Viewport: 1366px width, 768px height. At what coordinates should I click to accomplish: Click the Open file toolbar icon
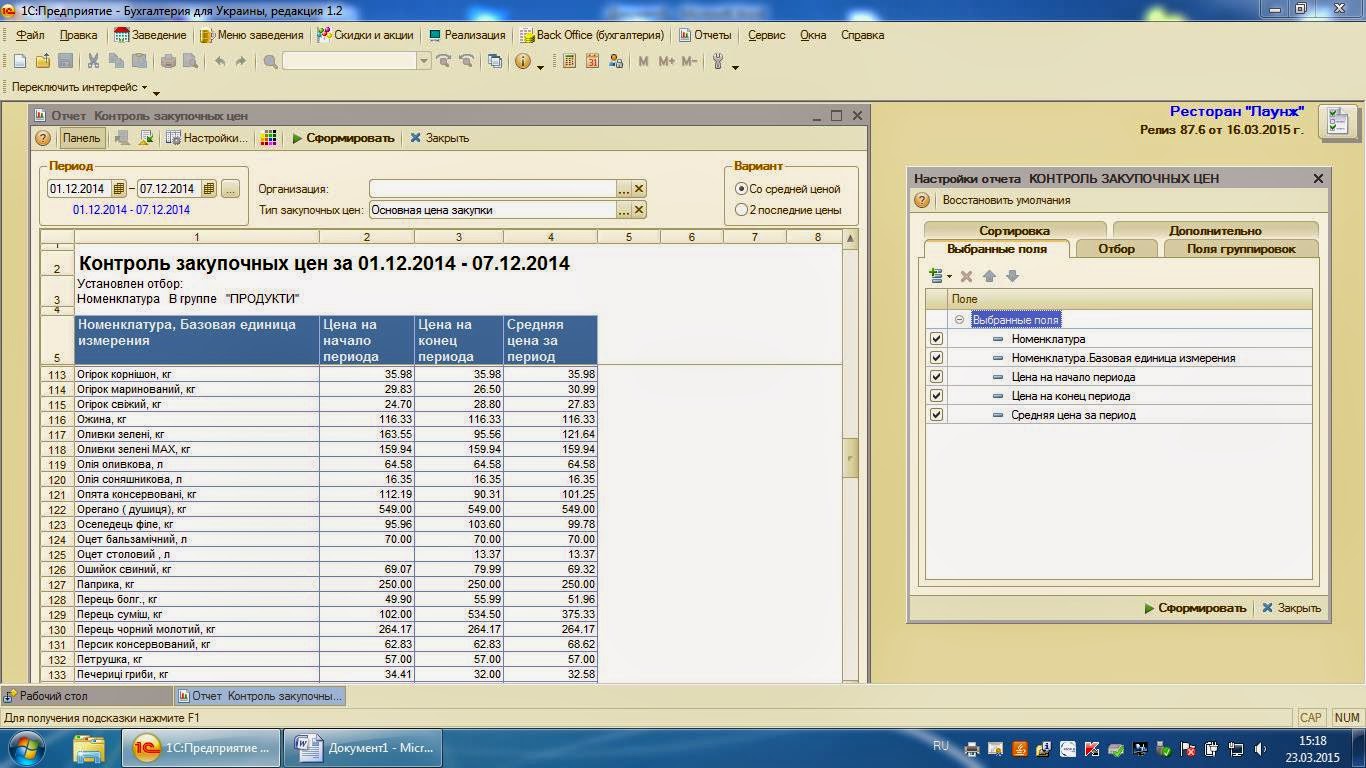(42, 61)
